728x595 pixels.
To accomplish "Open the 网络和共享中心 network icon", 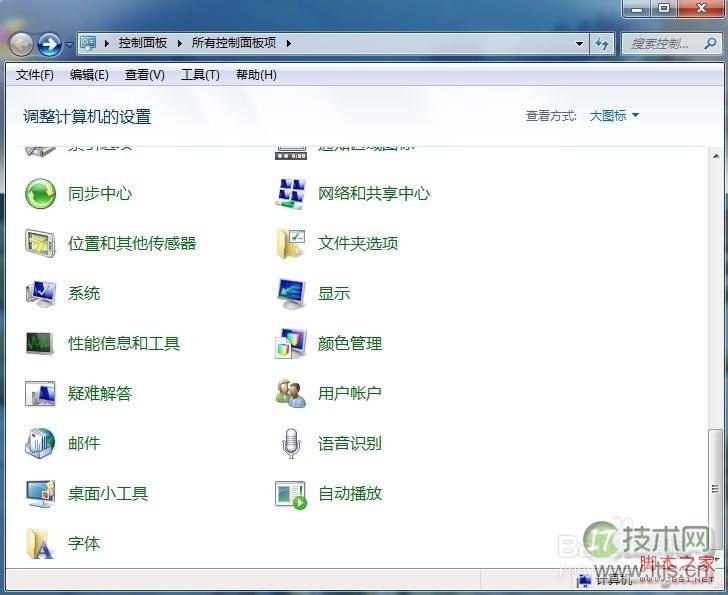I will click(291, 194).
